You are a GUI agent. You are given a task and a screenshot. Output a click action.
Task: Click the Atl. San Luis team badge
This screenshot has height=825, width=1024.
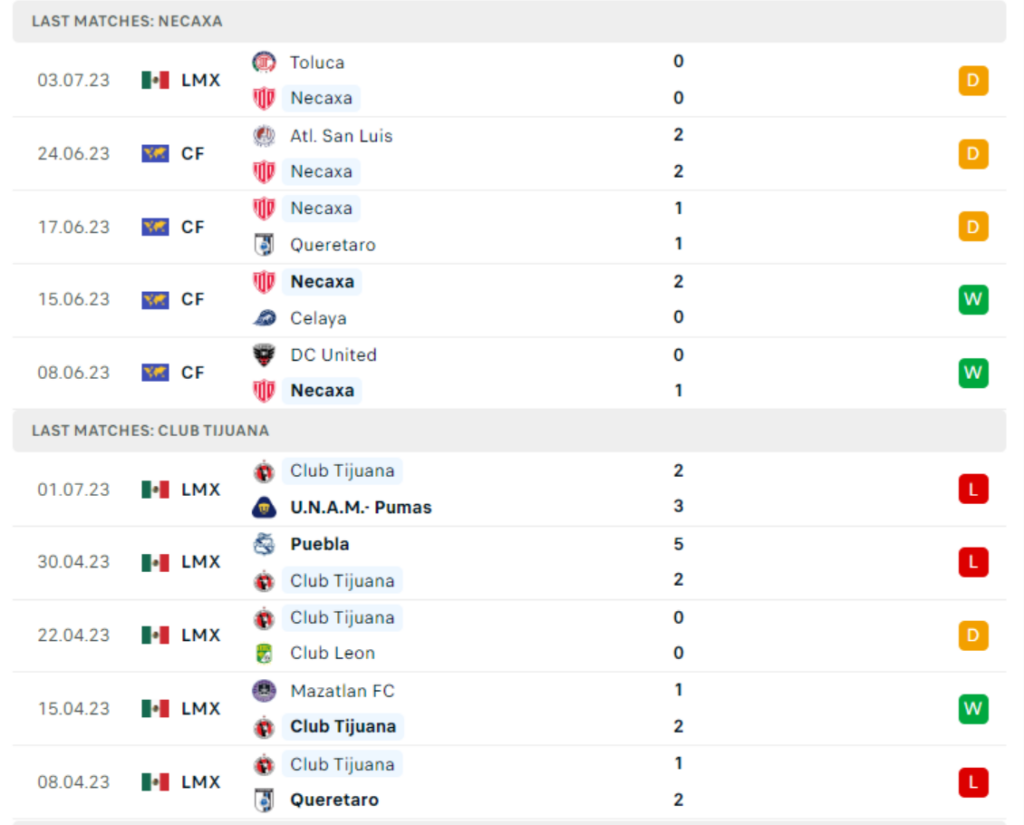[263, 135]
